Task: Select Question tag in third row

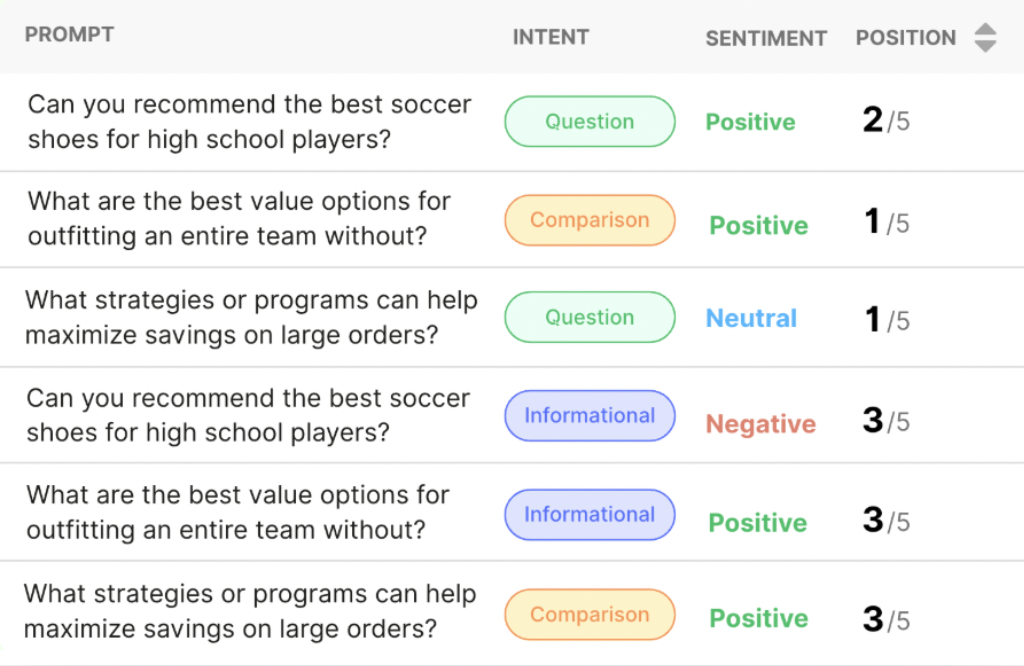Action: click(590, 317)
